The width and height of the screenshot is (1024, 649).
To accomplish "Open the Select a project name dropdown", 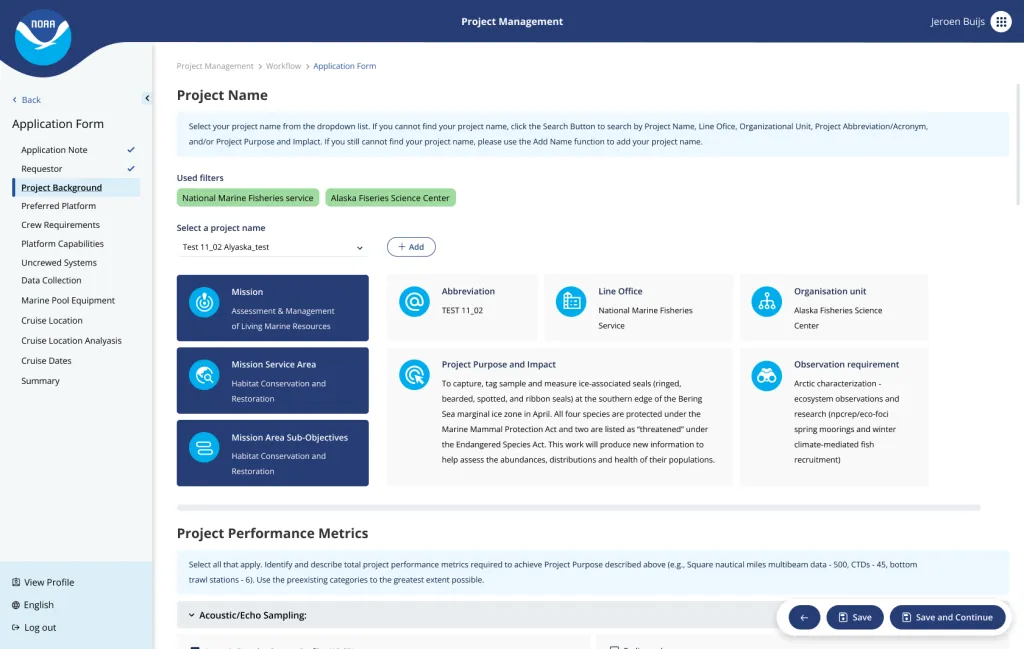I will (x=270, y=246).
